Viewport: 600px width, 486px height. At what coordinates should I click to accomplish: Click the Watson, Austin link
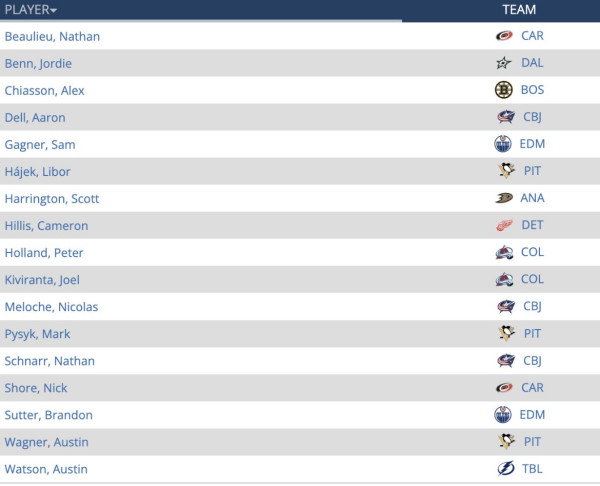coord(46,469)
